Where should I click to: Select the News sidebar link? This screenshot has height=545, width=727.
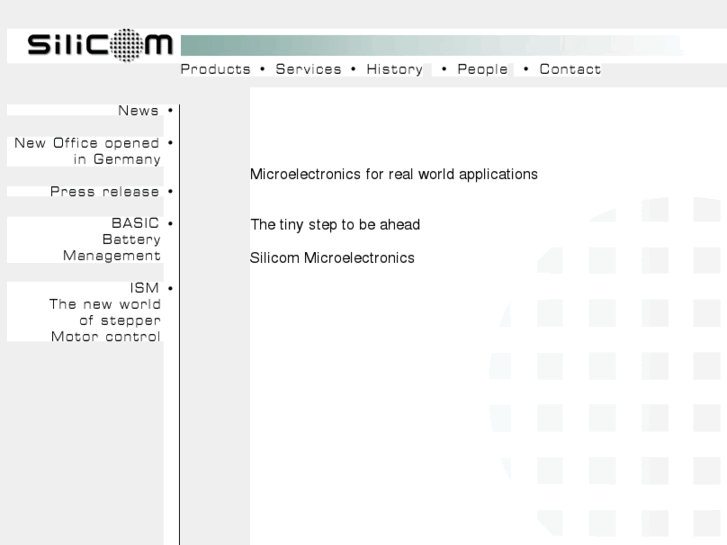point(138,110)
